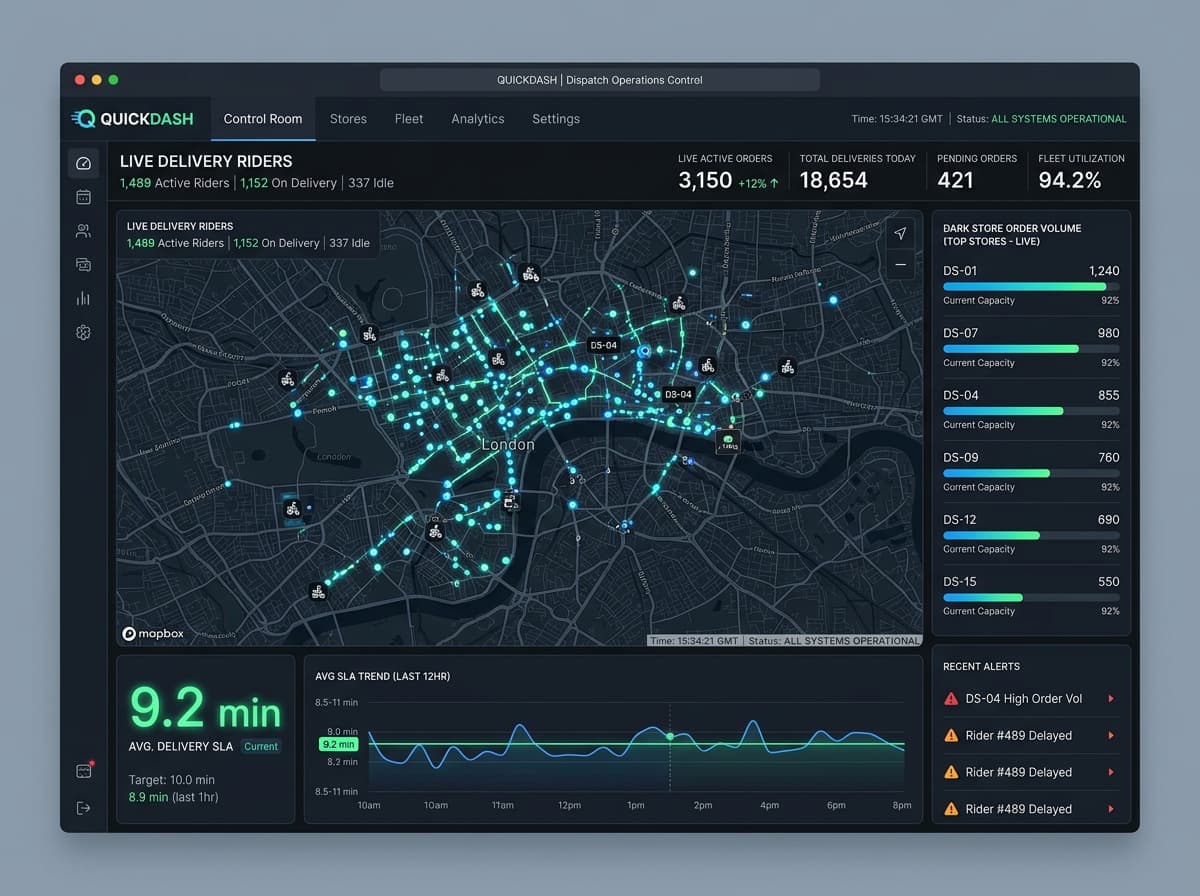Click the Target: 10.0 min text
Image resolution: width=1200 pixels, height=896 pixels.
point(172,779)
